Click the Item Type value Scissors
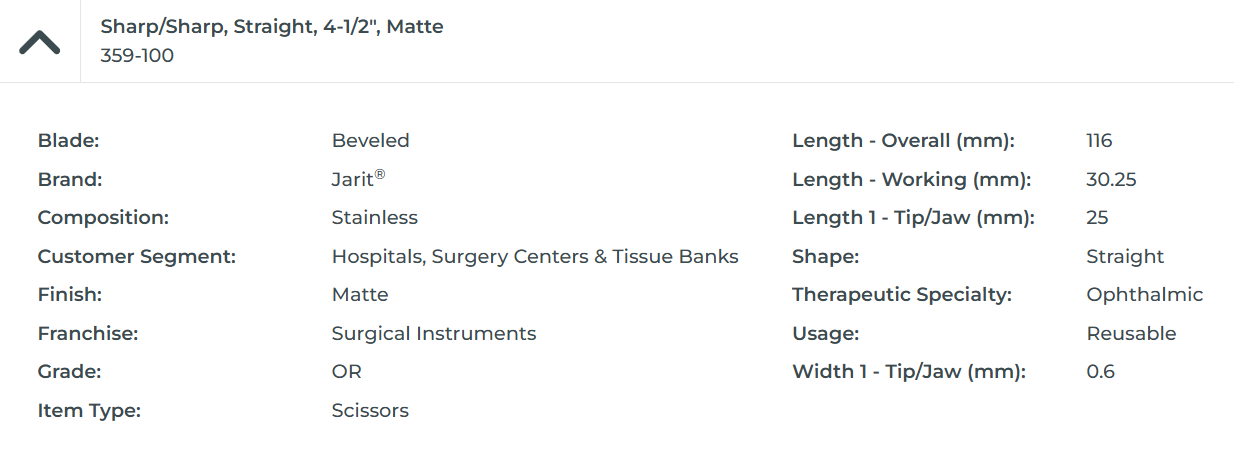Image resolution: width=1234 pixels, height=449 pixels. (x=370, y=411)
